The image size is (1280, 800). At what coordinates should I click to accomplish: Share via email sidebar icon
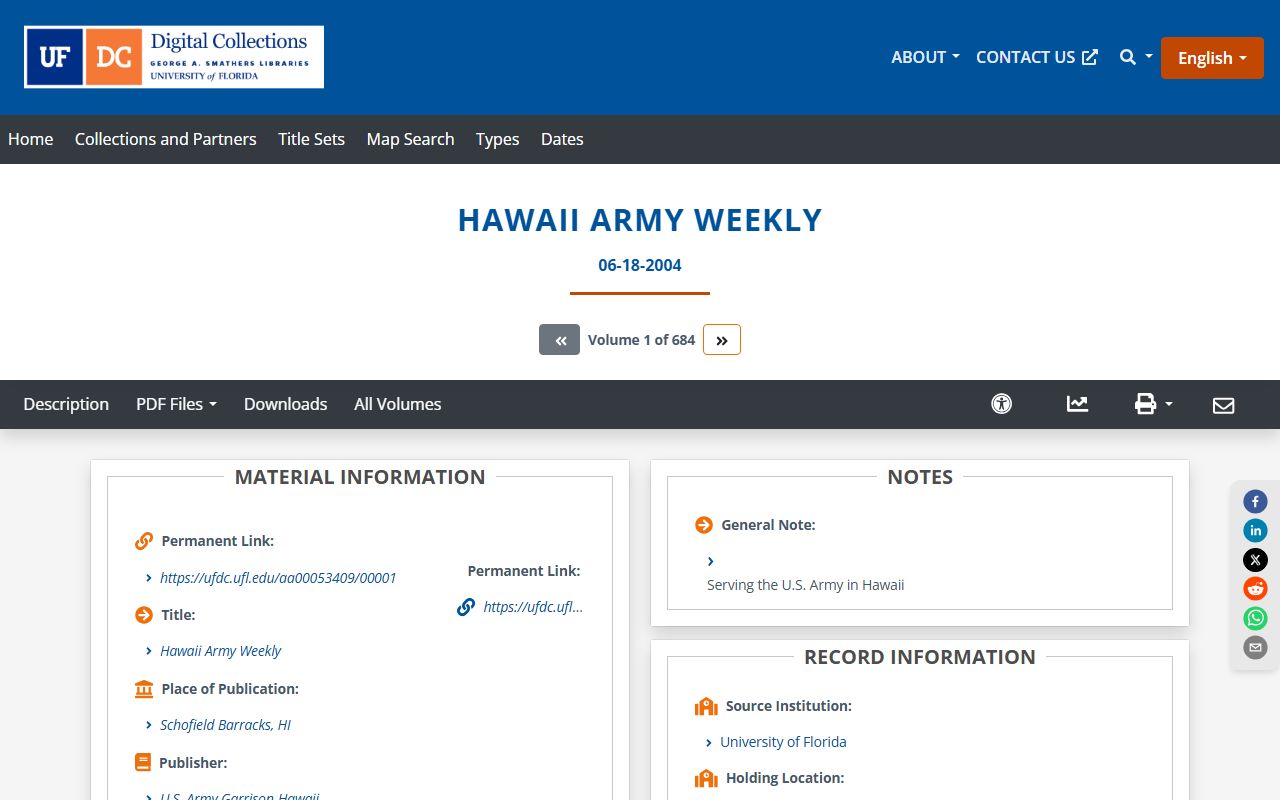[x=1255, y=647]
